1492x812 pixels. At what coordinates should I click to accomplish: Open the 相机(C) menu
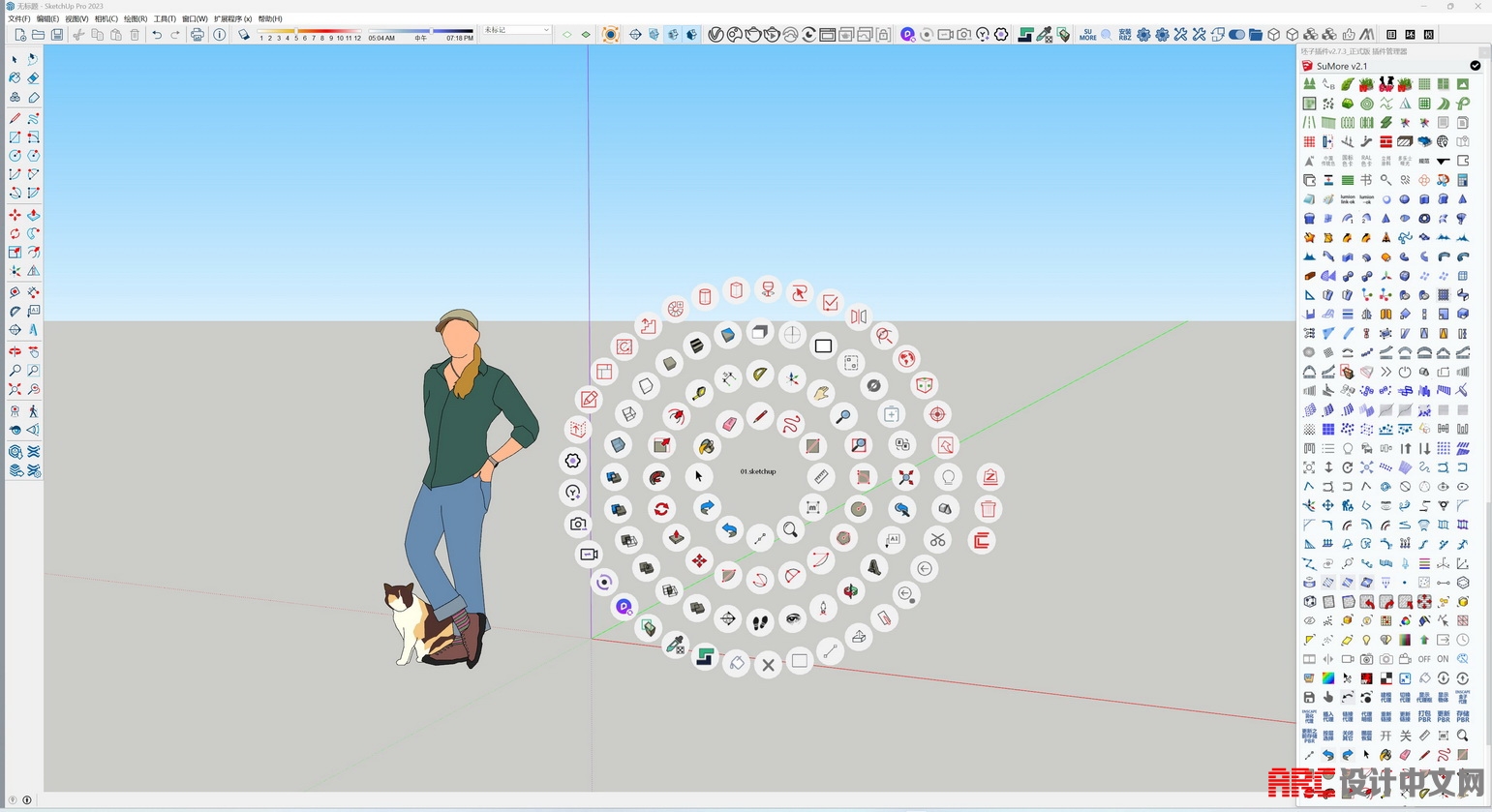106,18
